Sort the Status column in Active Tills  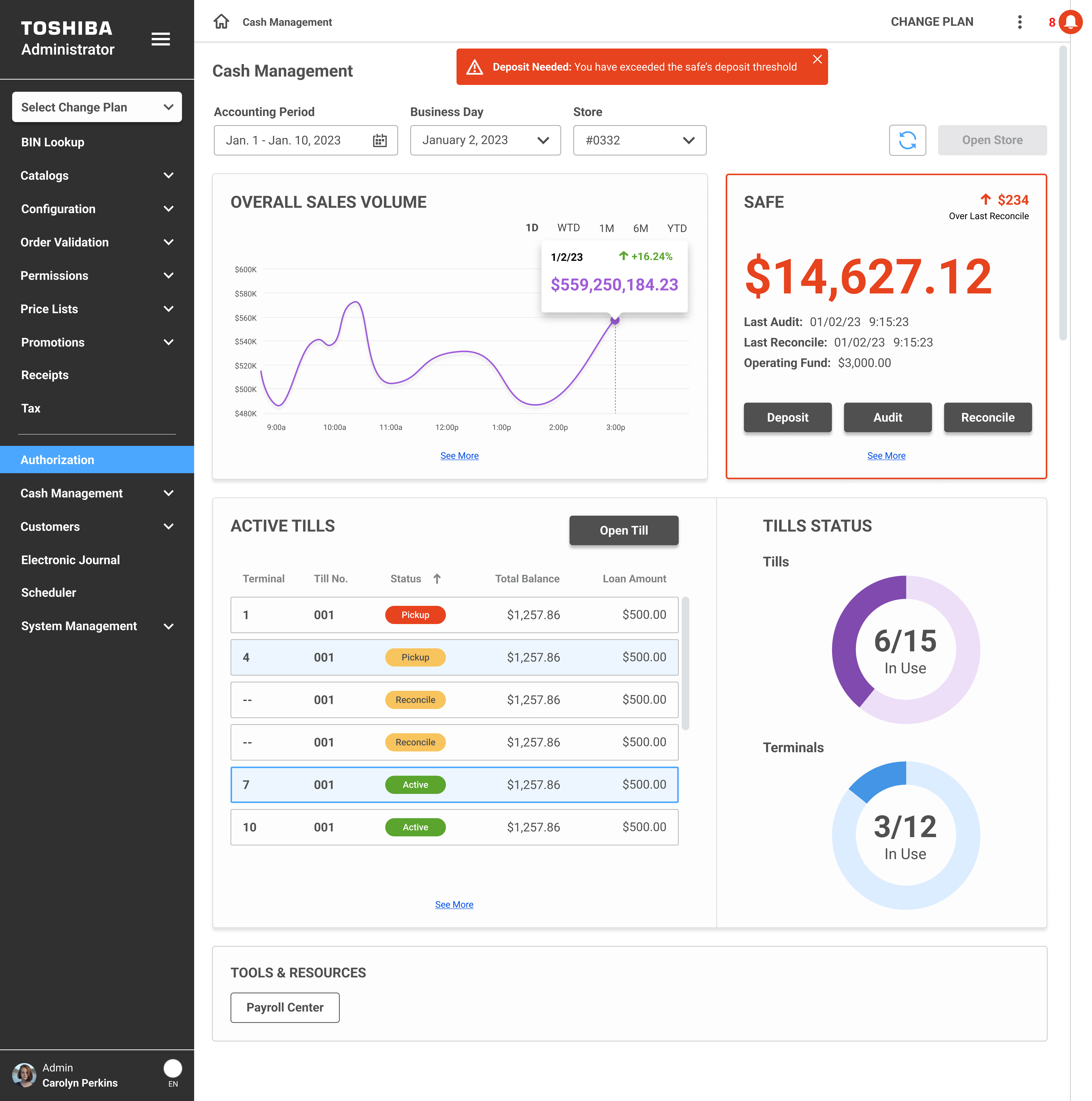coord(437,578)
